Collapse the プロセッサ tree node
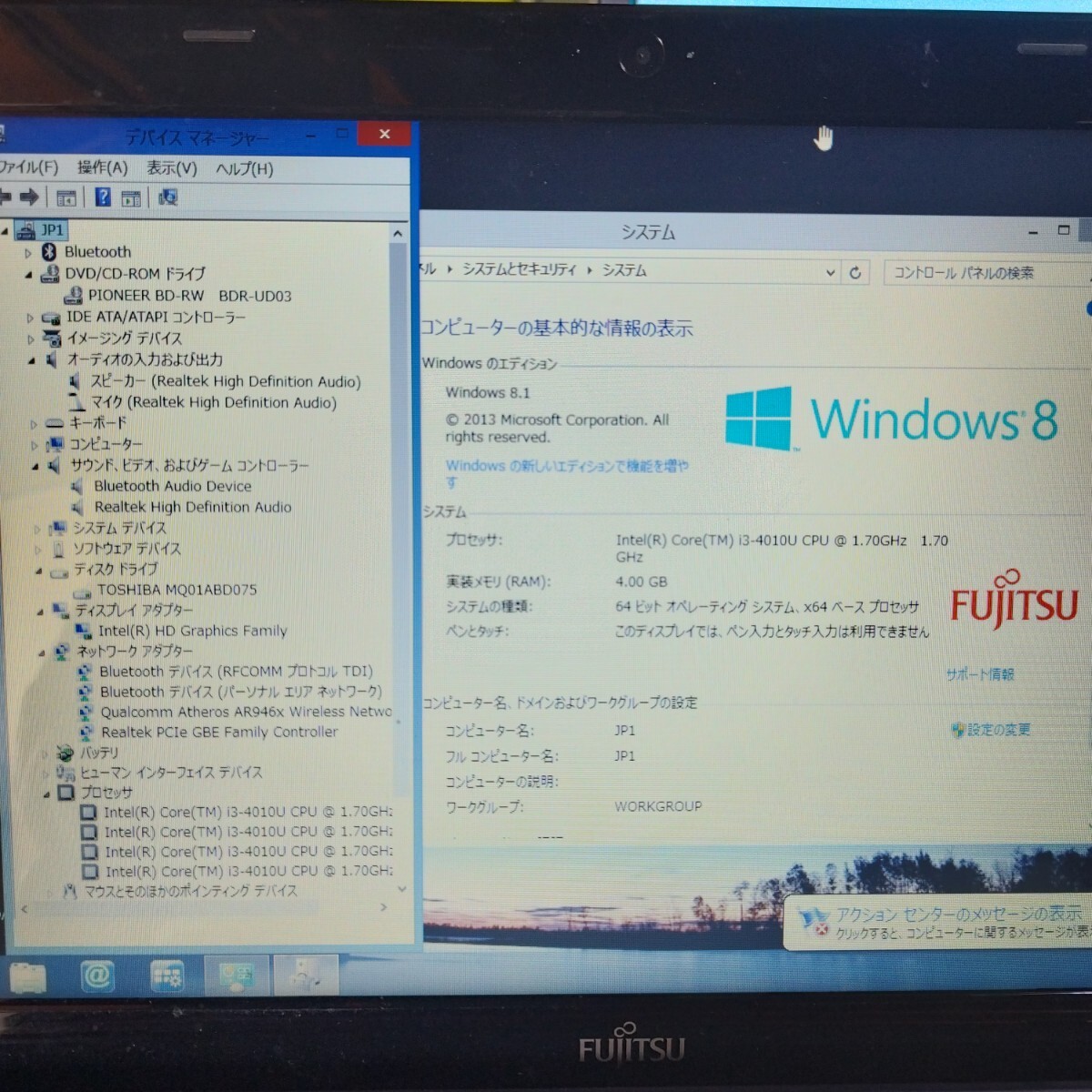This screenshot has height=1092, width=1092. pyautogui.click(x=45, y=794)
